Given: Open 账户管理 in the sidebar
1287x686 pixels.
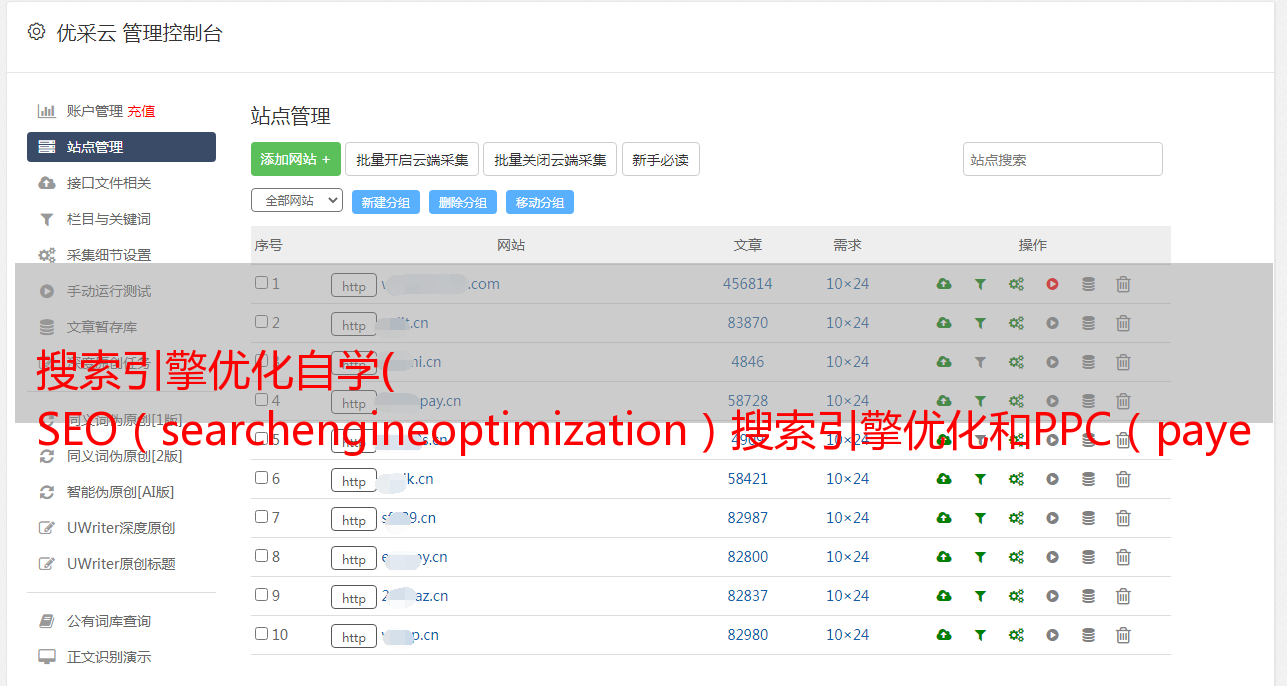Looking at the screenshot, I should [95, 111].
